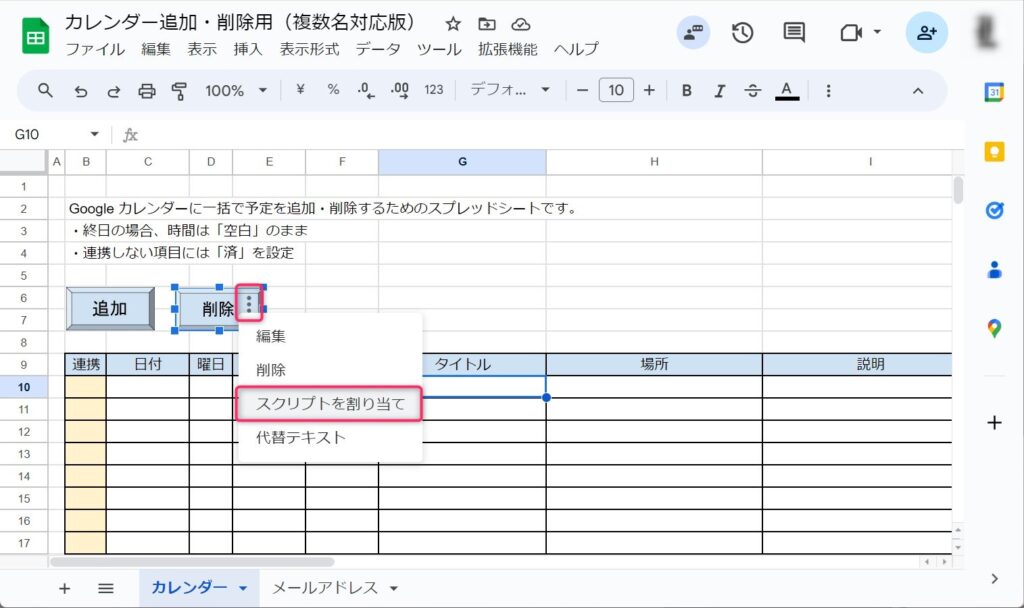Open Google Keep in side panel
This screenshot has height=608, width=1024.
(x=994, y=151)
